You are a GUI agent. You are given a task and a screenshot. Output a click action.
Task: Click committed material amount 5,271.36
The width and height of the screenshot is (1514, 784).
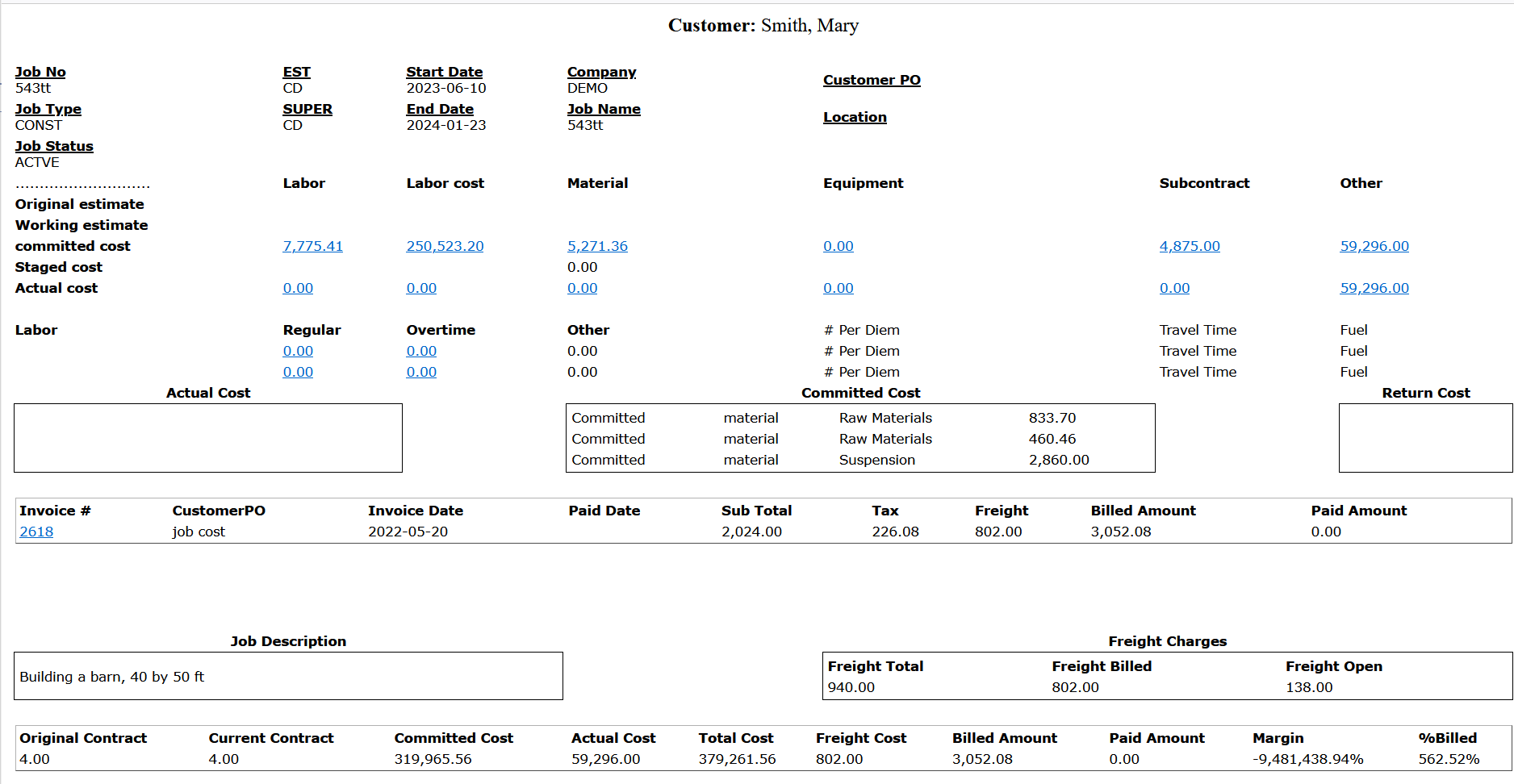coord(597,246)
